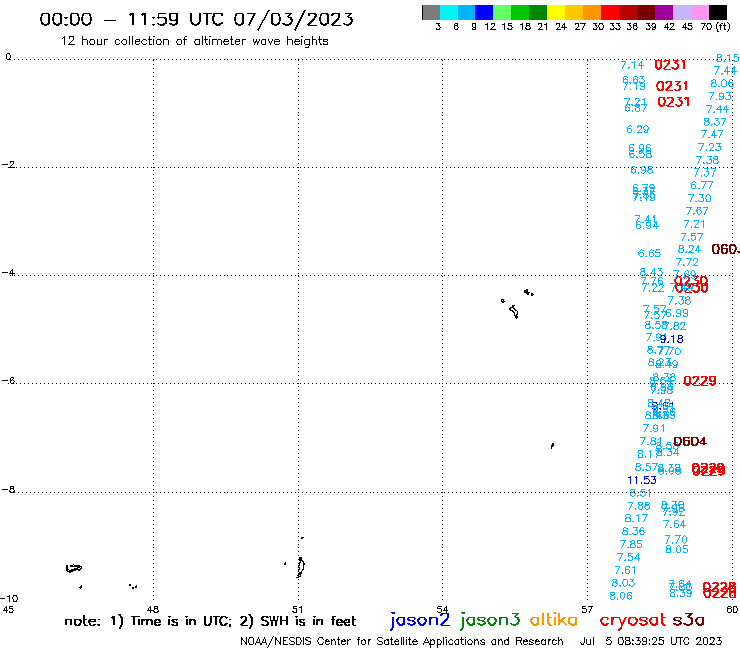Click the longitude axis label '48'

click(153, 609)
